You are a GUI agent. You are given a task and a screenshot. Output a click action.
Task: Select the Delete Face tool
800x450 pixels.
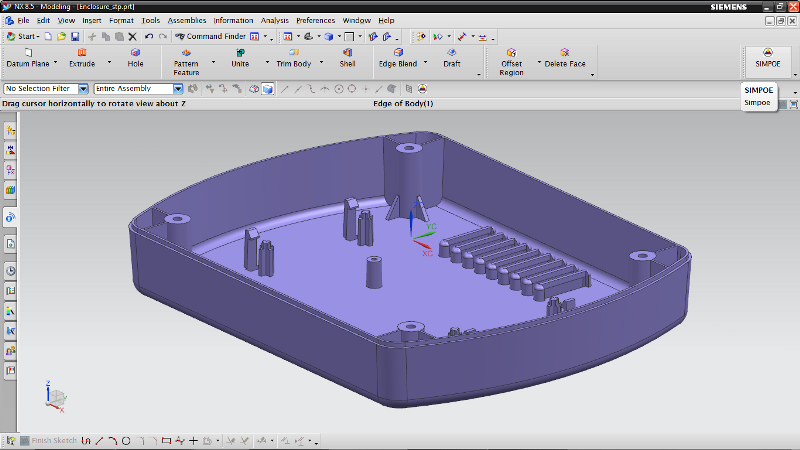pyautogui.click(x=565, y=58)
